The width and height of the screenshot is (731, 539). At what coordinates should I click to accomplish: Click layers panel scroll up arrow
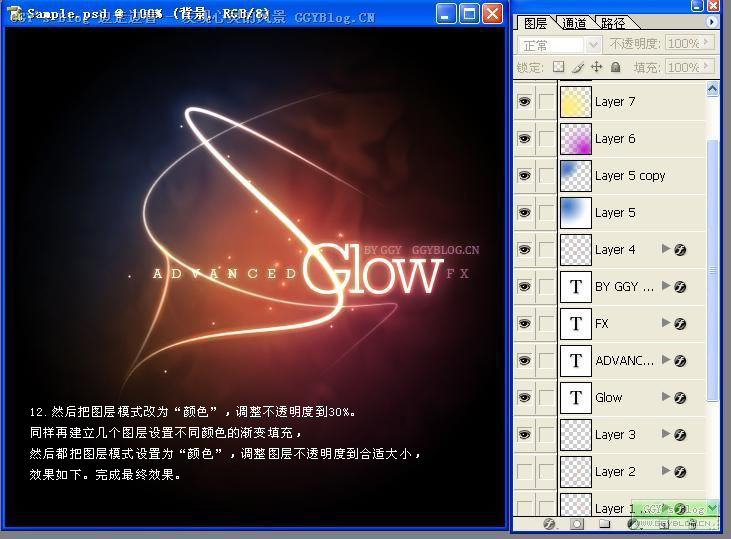(712, 89)
